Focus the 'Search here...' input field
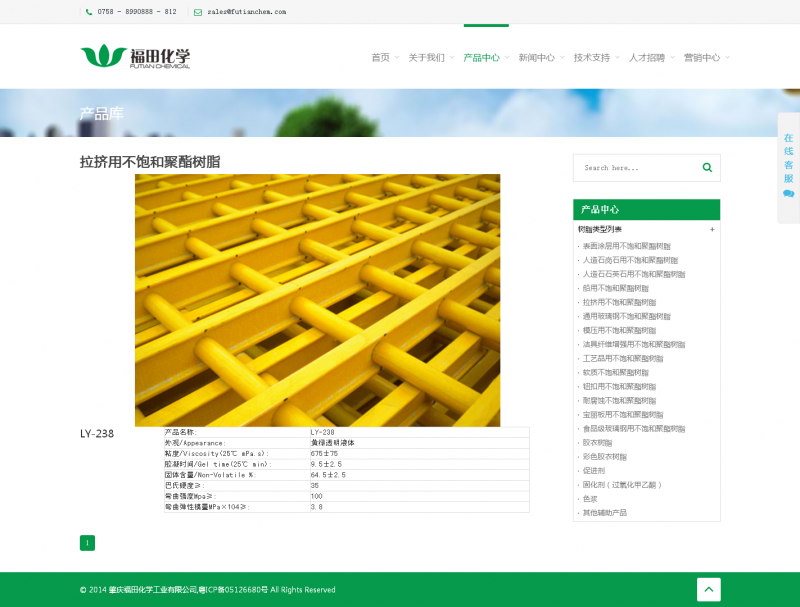The image size is (800, 607). pyautogui.click(x=635, y=168)
